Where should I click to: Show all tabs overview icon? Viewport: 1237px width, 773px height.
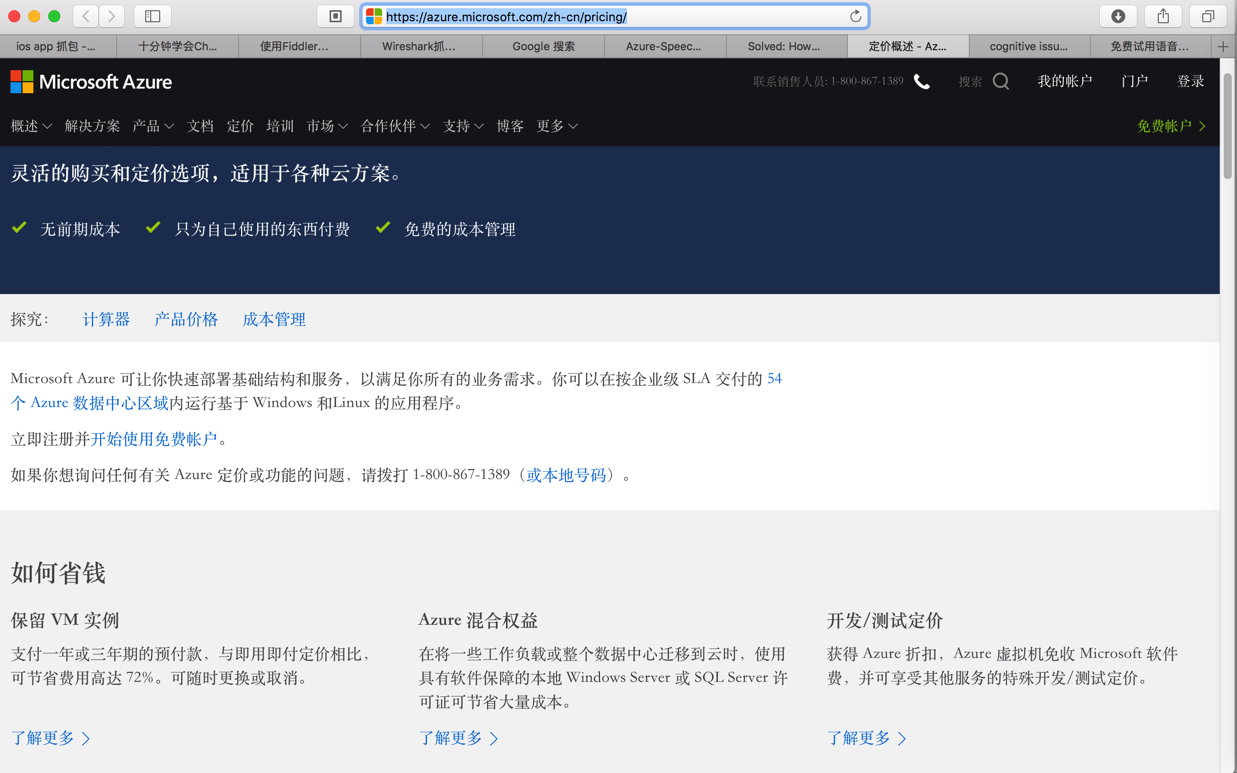pos(1208,16)
